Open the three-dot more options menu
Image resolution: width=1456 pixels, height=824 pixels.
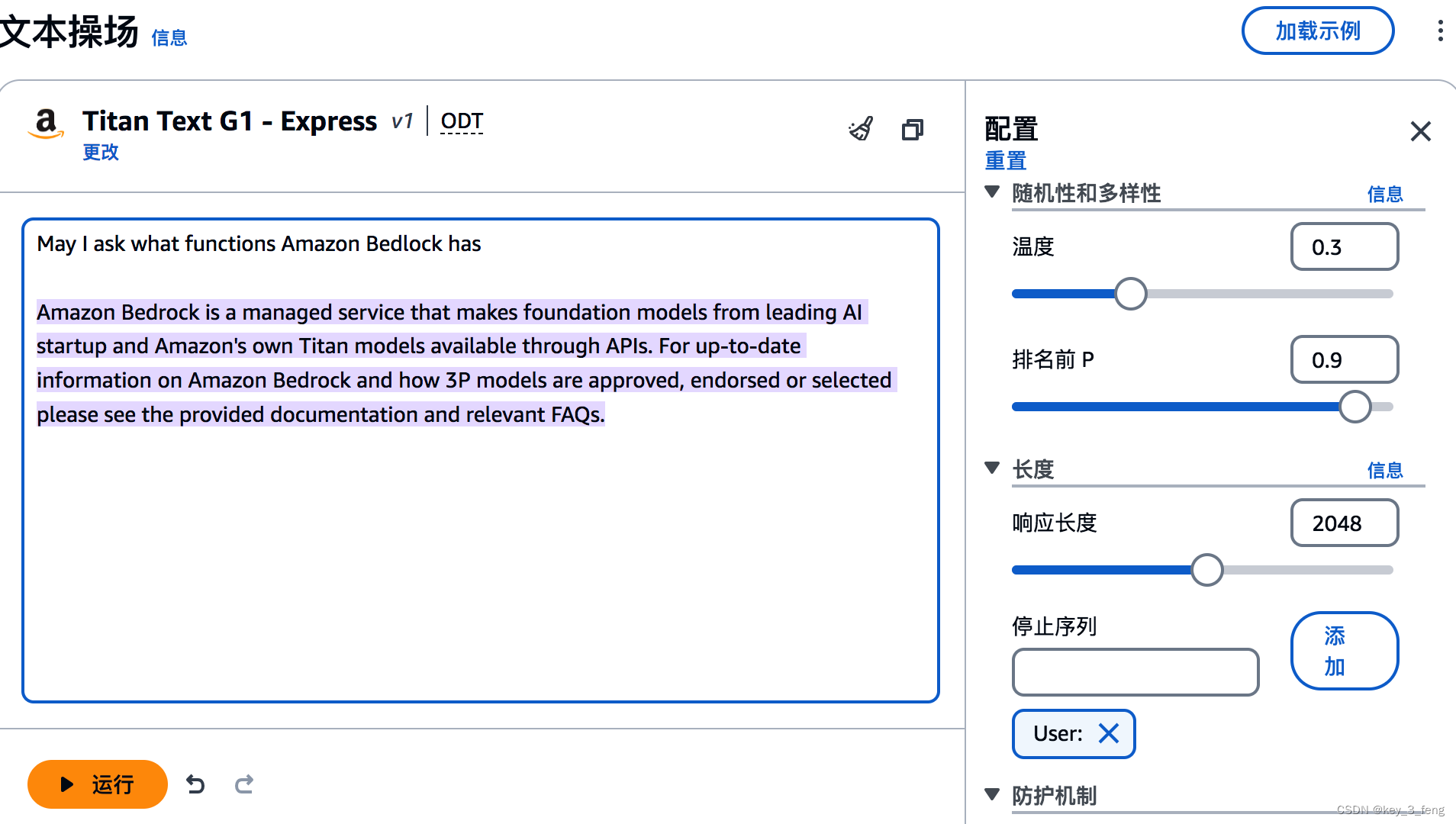coord(1440,31)
